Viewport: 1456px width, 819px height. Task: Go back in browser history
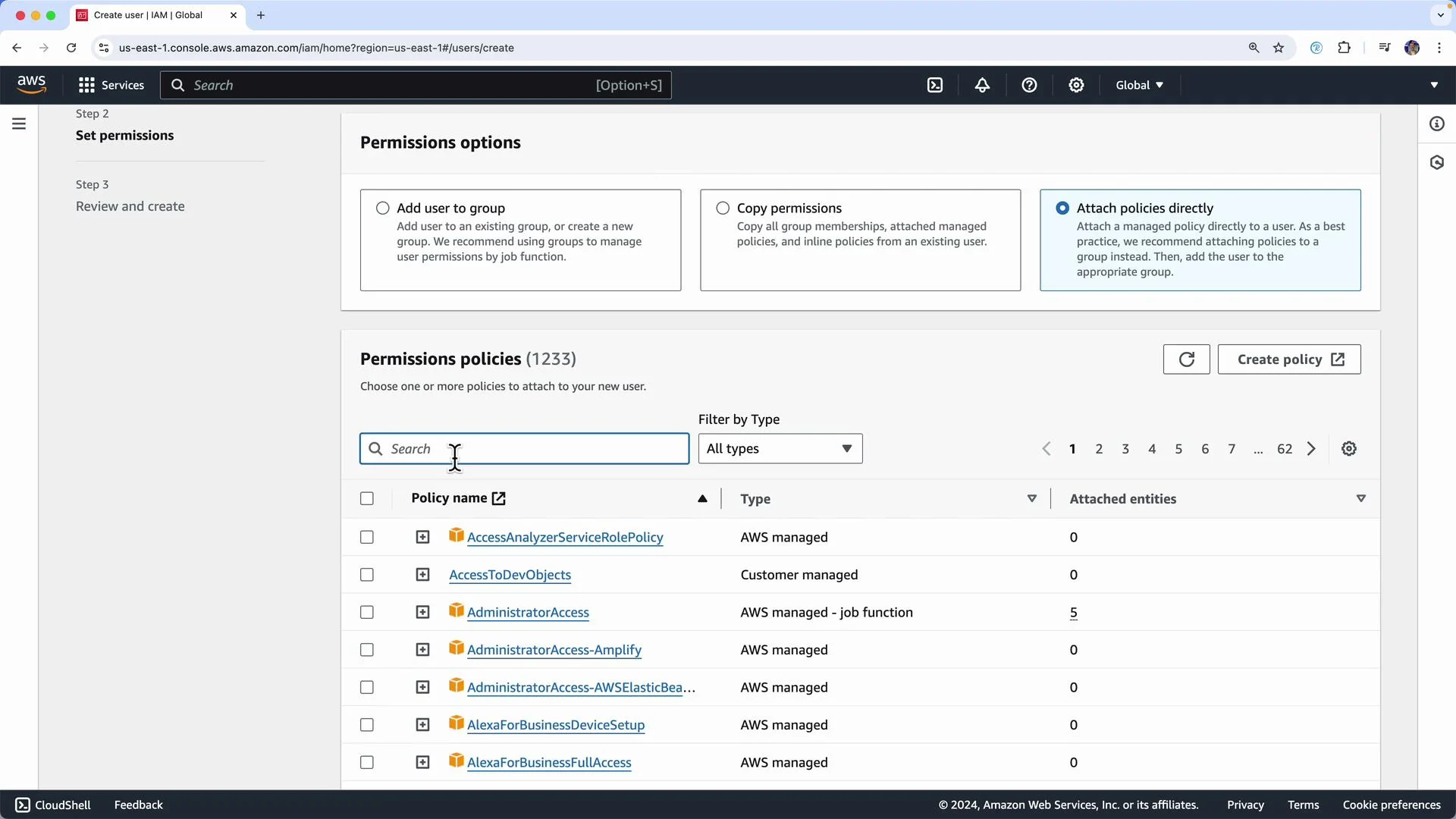coord(17,48)
